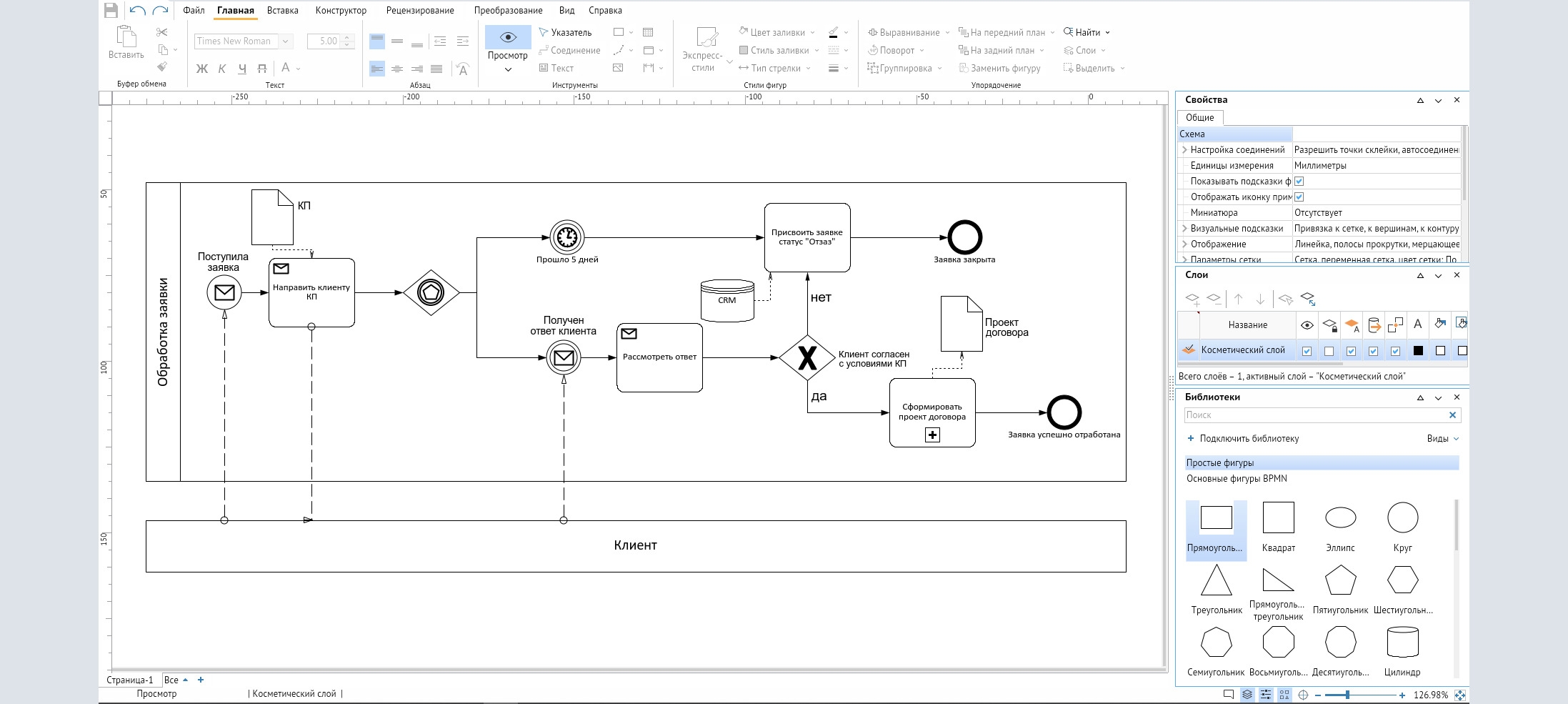Image resolution: width=1568 pixels, height=704 pixels.
Task: Center-align paragraph text horizontally
Action: tap(397, 69)
